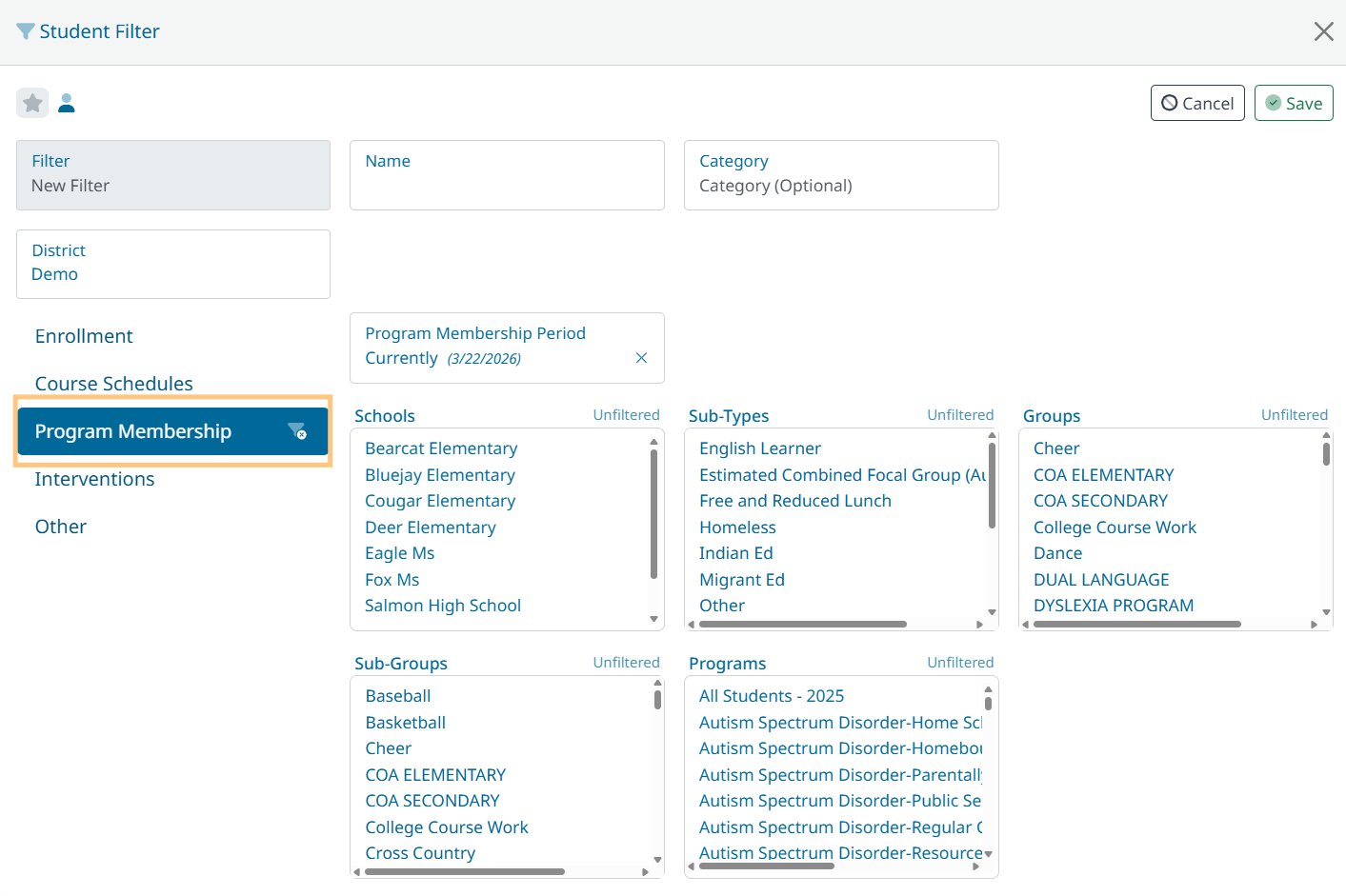1346x896 pixels.
Task: Click the star favorites icon
Action: tap(32, 103)
